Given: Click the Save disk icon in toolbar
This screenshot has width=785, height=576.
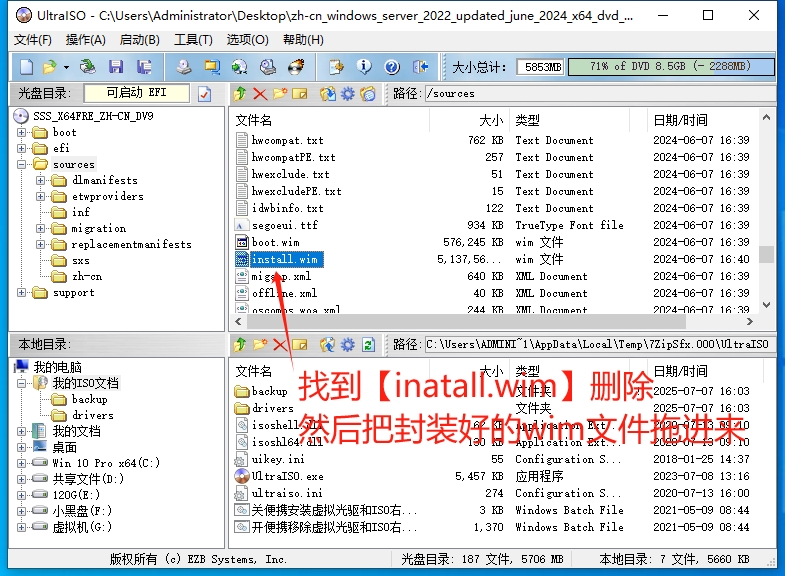Looking at the screenshot, I should point(116,67).
